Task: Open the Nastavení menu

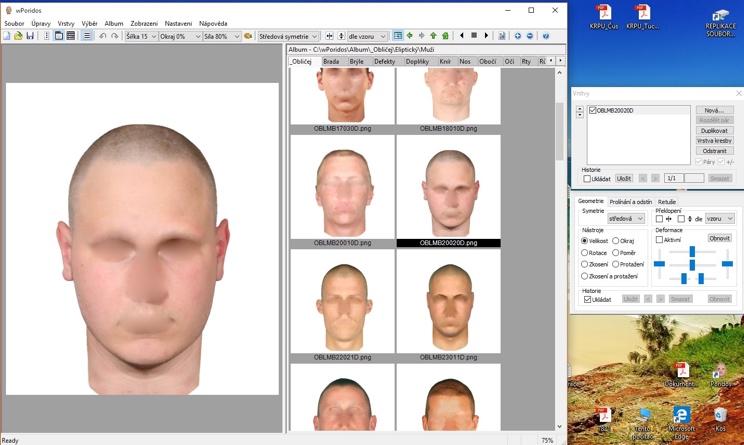Action: pyautogui.click(x=178, y=23)
